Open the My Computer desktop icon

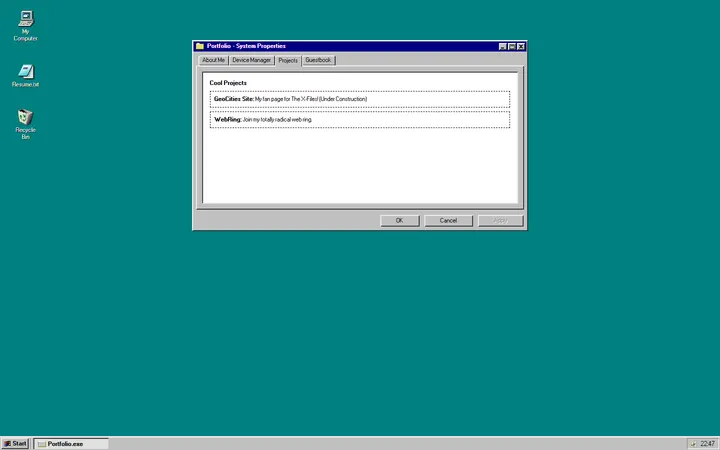(25, 18)
